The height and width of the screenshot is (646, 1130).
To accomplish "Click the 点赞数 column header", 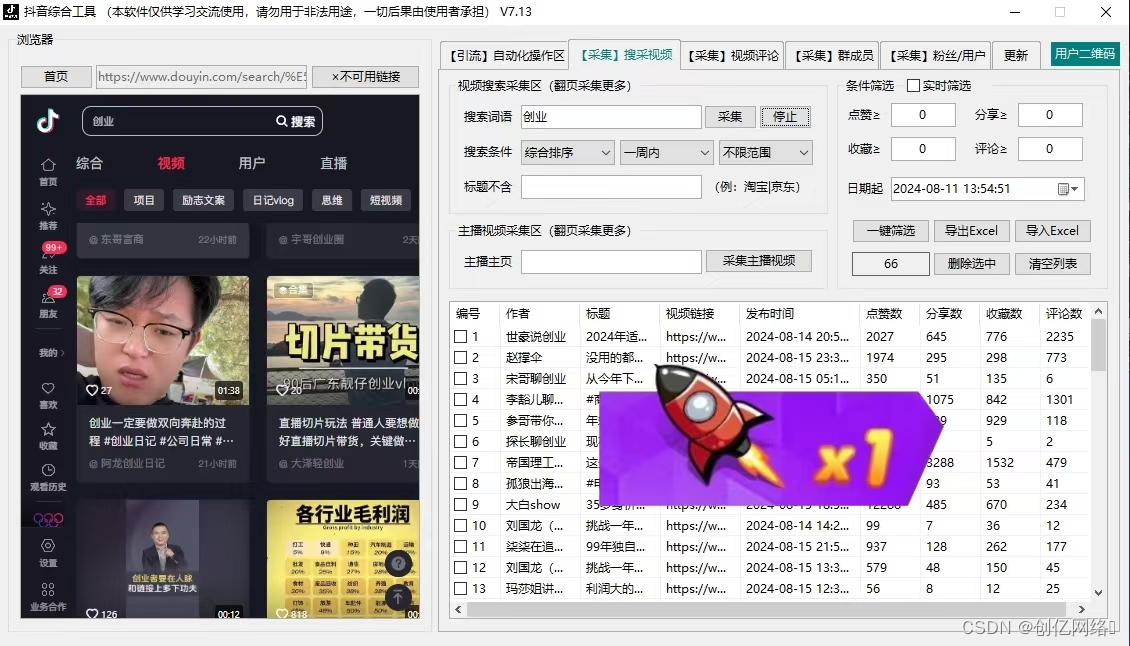I will [x=884, y=314].
